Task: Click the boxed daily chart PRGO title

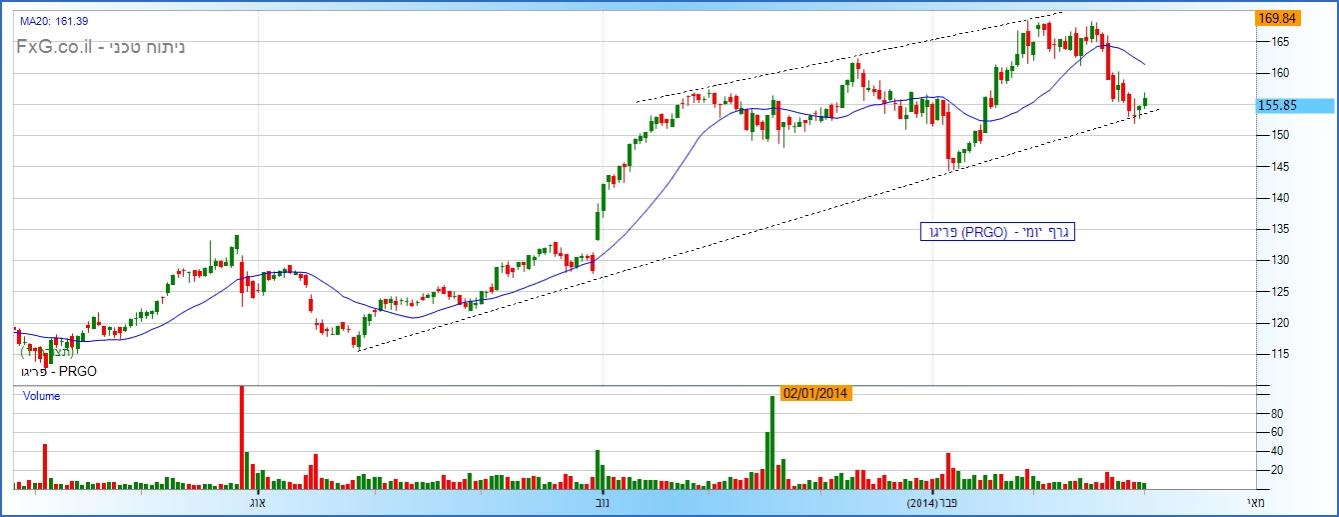Action: (997, 232)
